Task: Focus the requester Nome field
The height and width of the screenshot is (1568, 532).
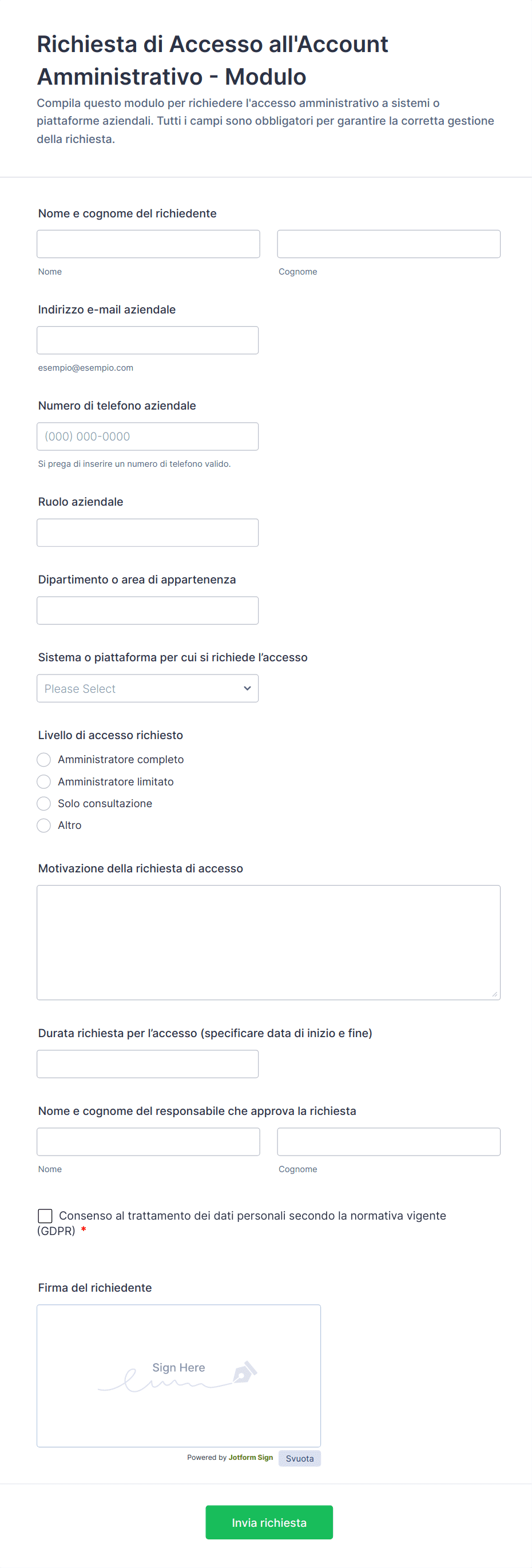Action: click(x=149, y=244)
